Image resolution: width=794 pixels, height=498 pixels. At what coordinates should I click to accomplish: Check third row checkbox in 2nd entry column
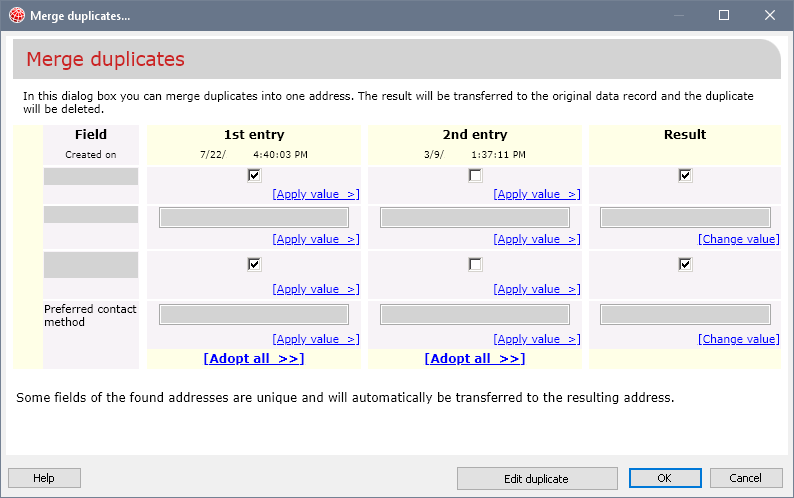click(475, 265)
